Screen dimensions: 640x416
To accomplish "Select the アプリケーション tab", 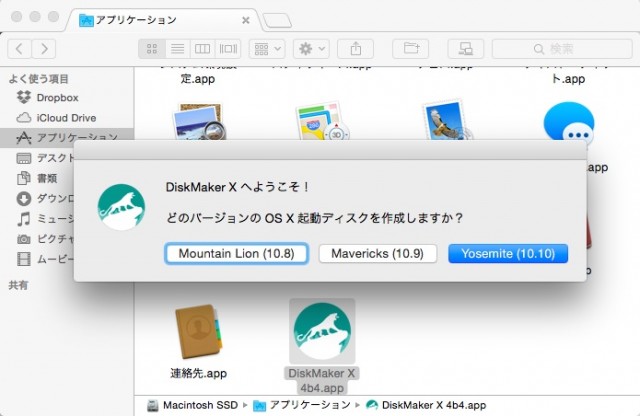I will pyautogui.click(x=163, y=20).
